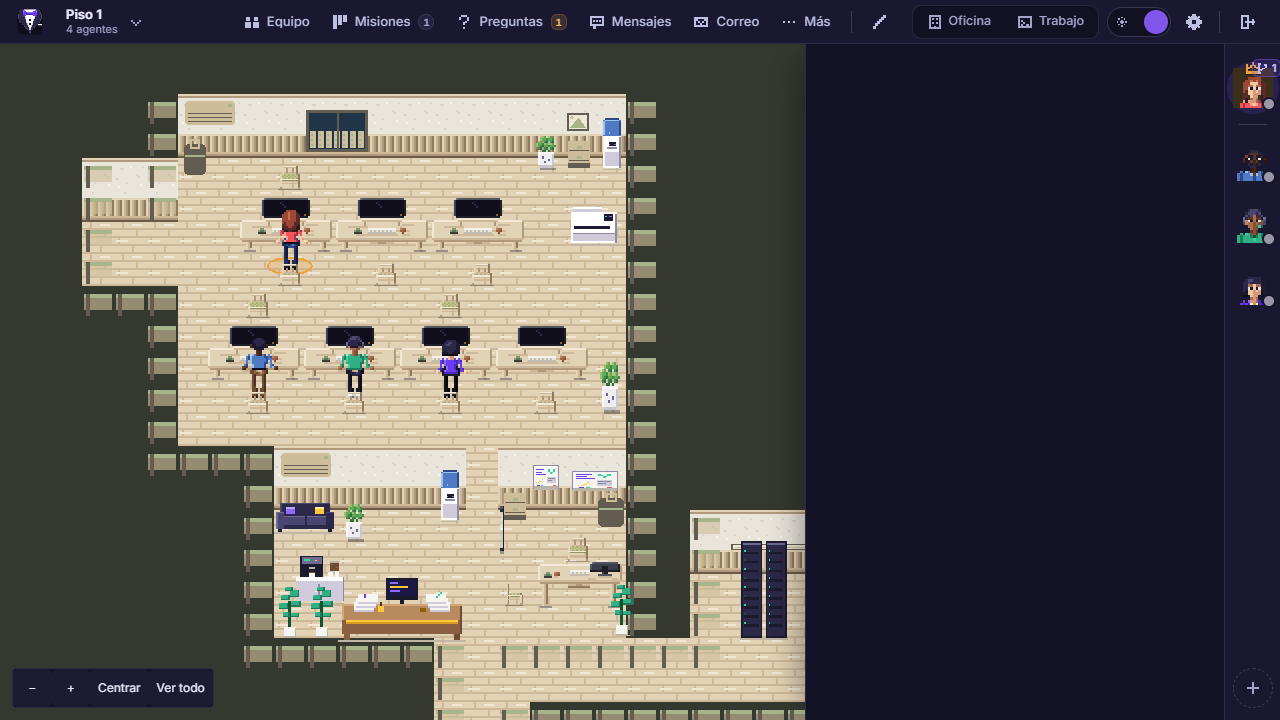Image resolution: width=1280 pixels, height=720 pixels.
Task: Zoom in with the plus button
Action: [70, 688]
